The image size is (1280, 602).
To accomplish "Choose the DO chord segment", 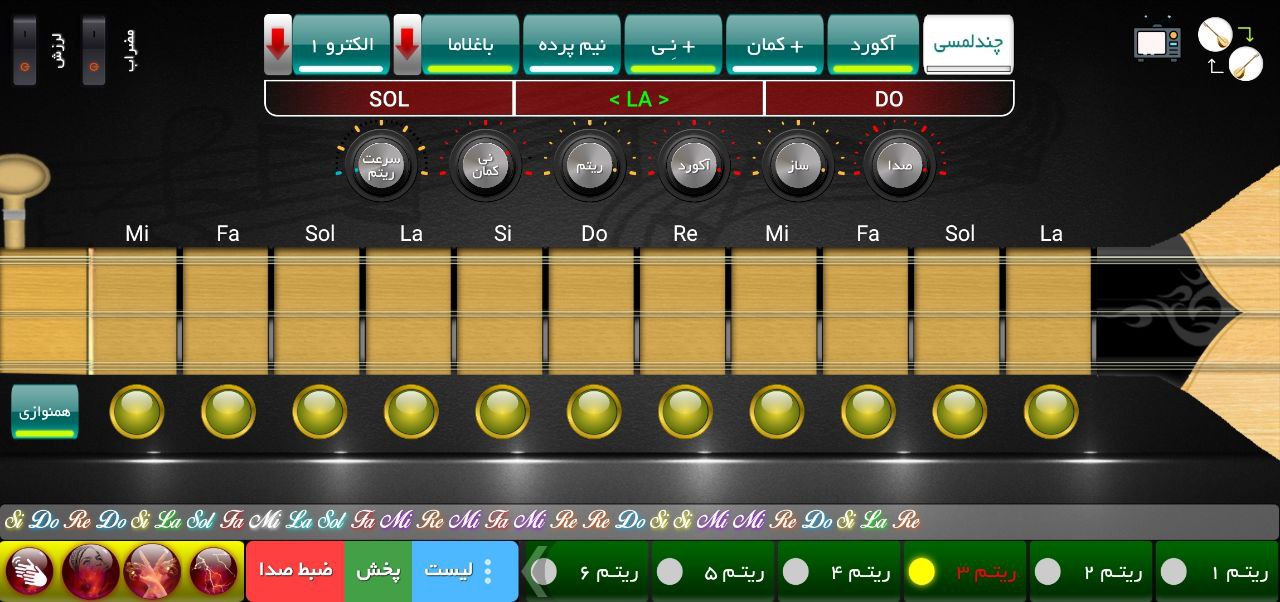I will (889, 99).
